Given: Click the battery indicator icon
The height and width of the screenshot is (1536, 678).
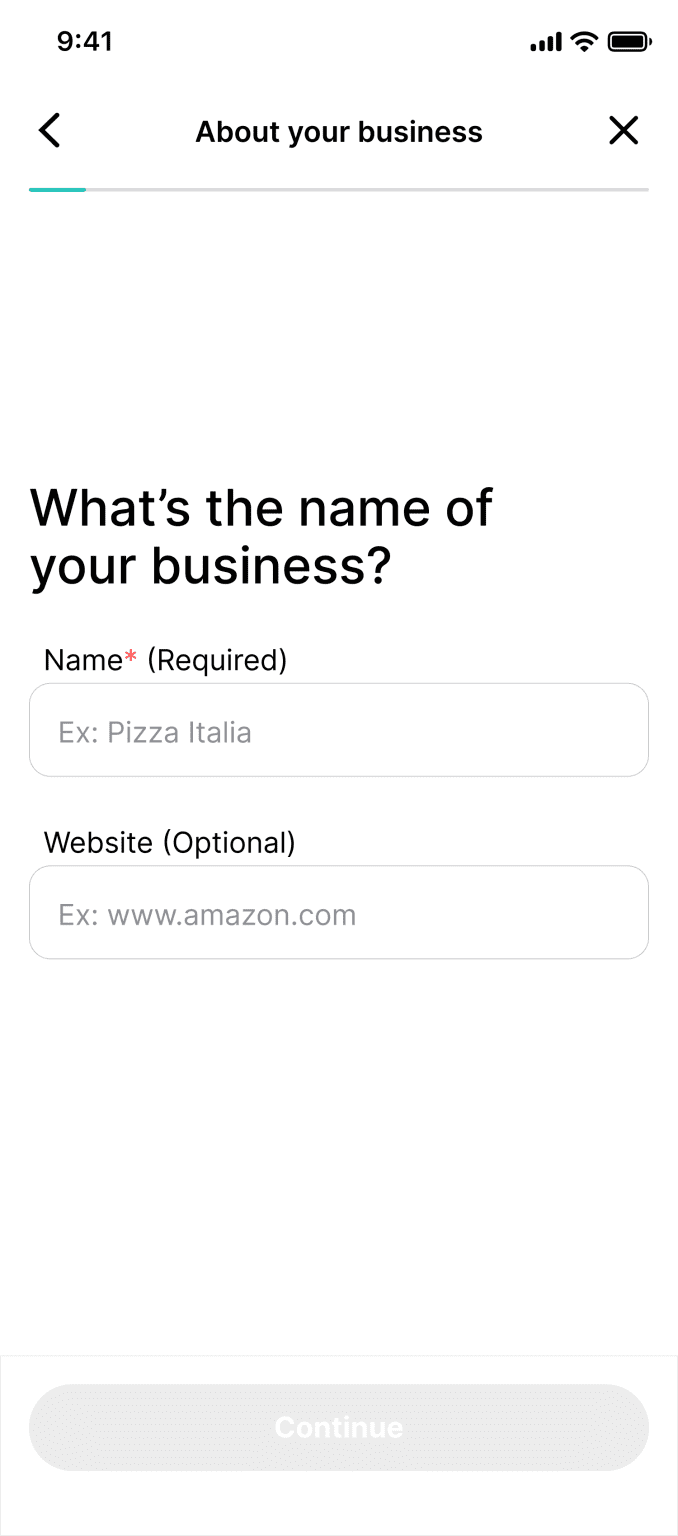Looking at the screenshot, I should coord(630,42).
